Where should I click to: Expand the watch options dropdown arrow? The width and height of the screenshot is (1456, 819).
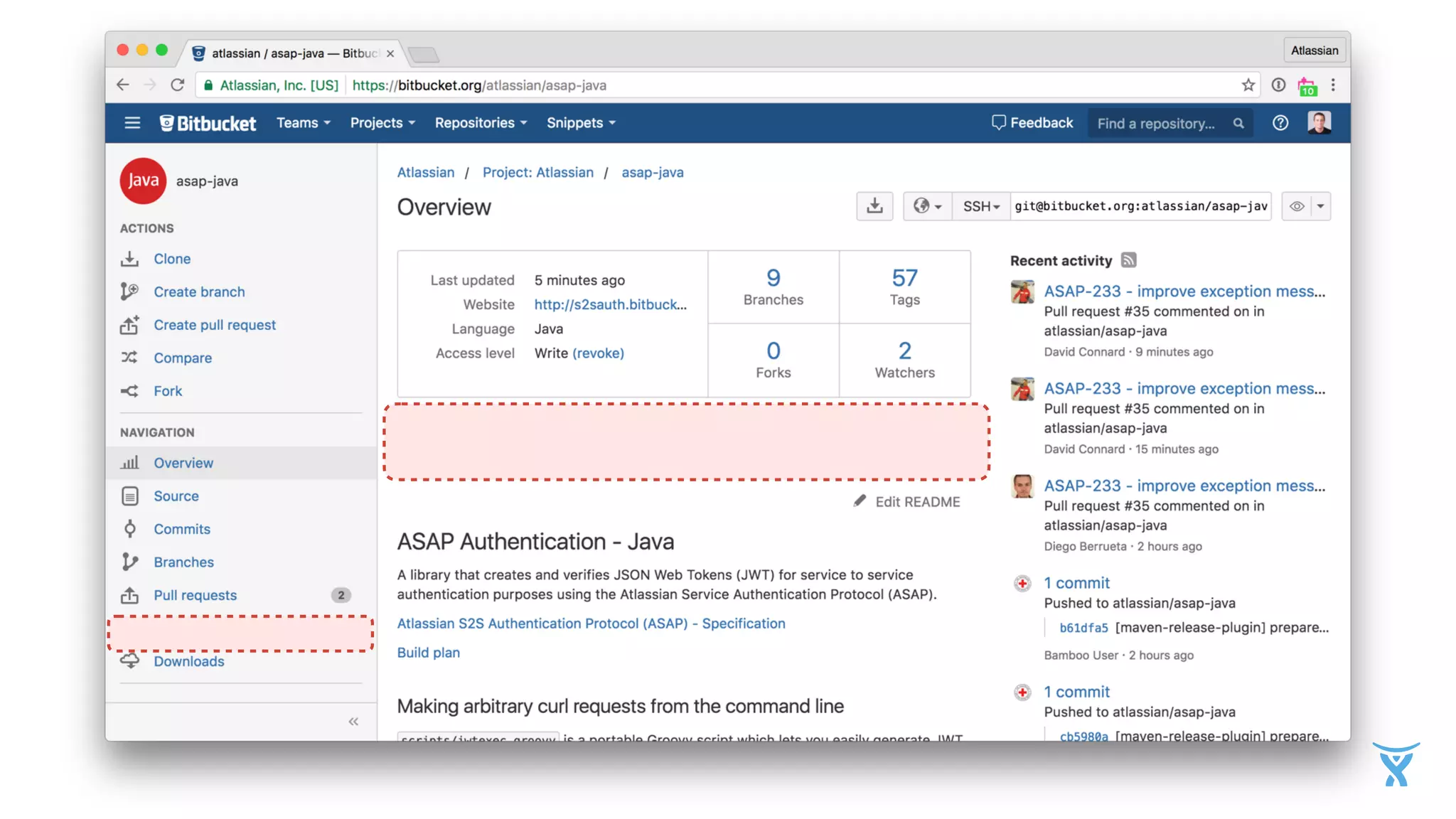(x=1320, y=206)
